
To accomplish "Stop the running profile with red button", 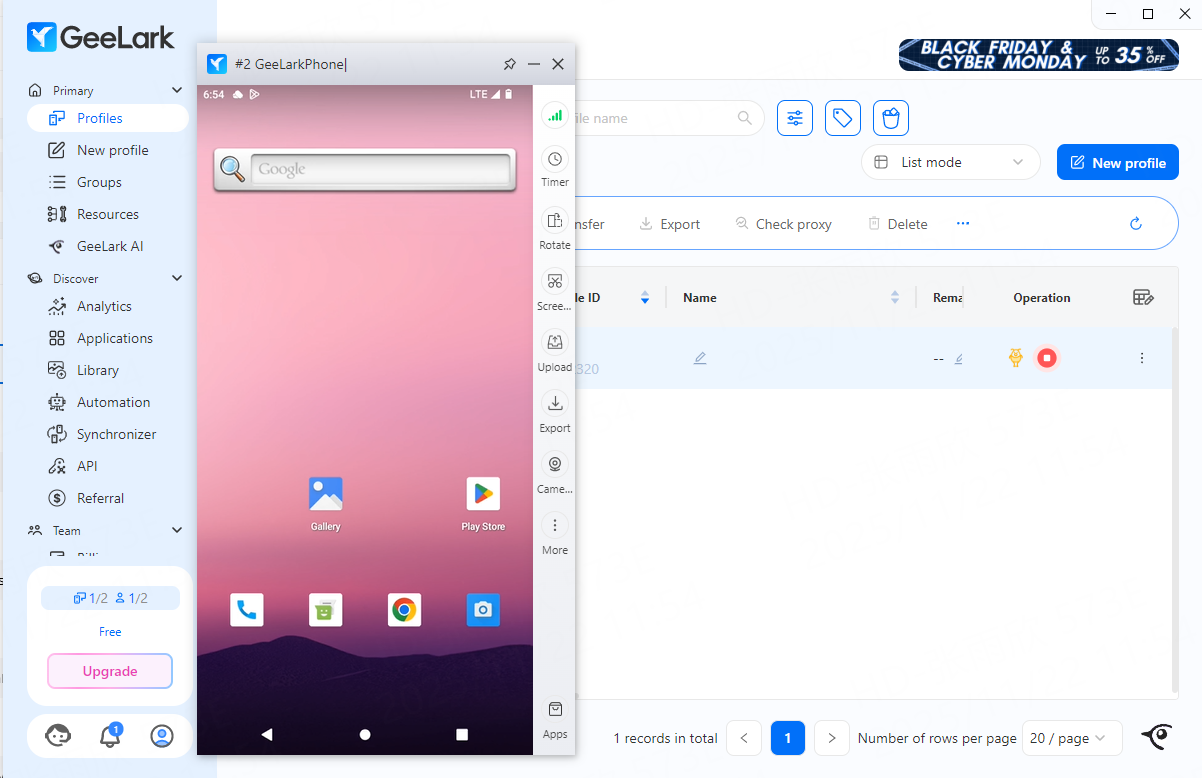I will point(1046,358).
